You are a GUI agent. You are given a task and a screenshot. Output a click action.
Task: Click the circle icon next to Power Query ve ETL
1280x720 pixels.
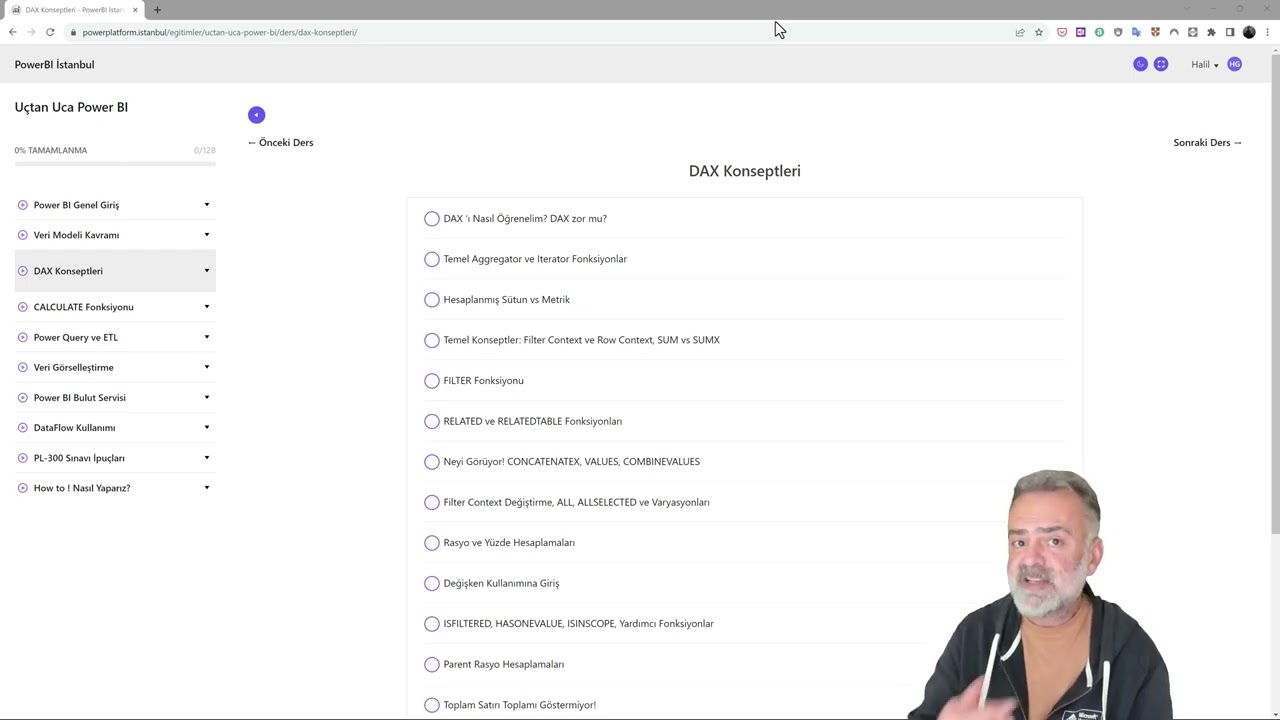point(23,337)
